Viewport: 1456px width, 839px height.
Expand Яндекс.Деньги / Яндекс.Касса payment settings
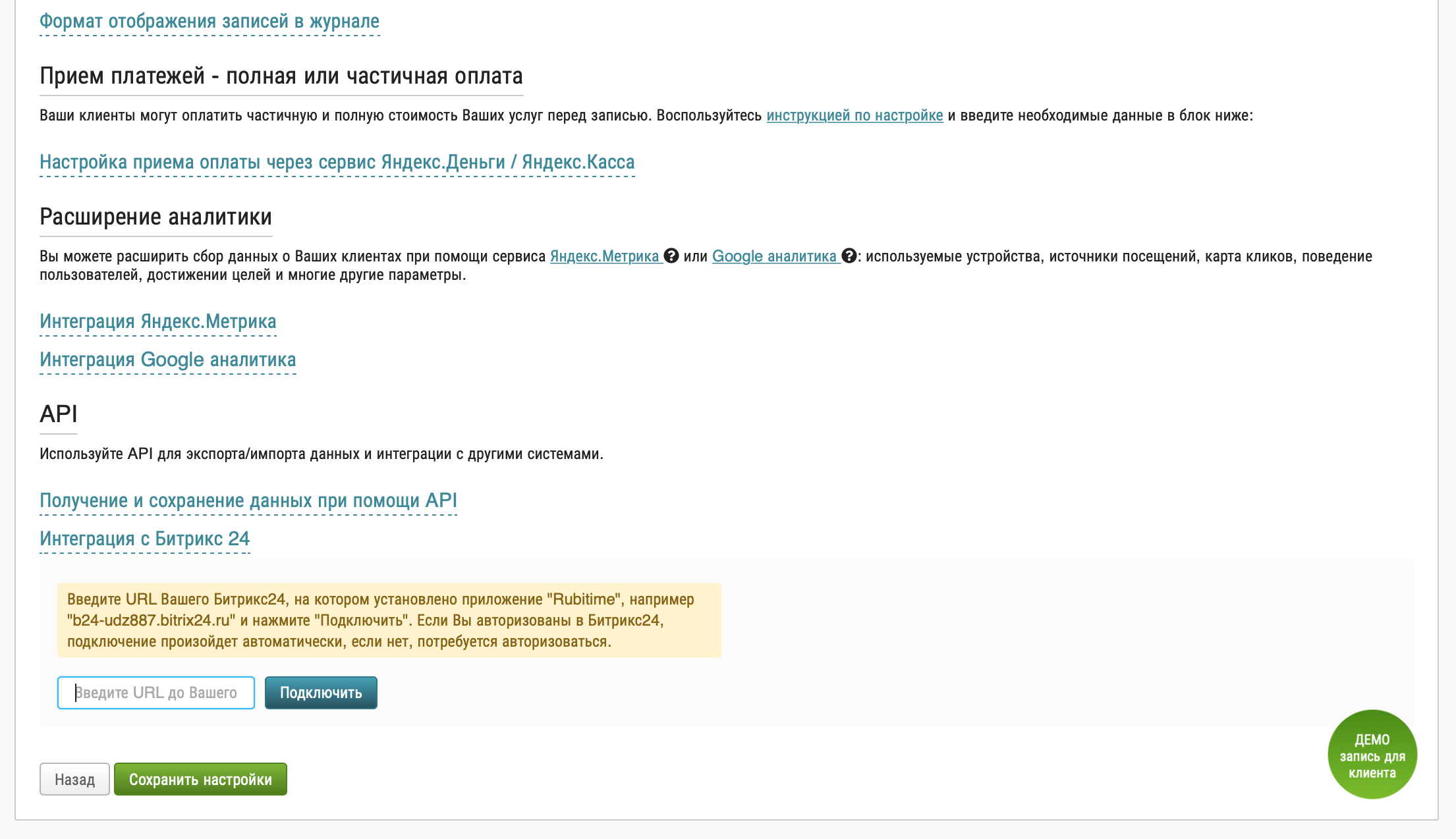coord(337,163)
